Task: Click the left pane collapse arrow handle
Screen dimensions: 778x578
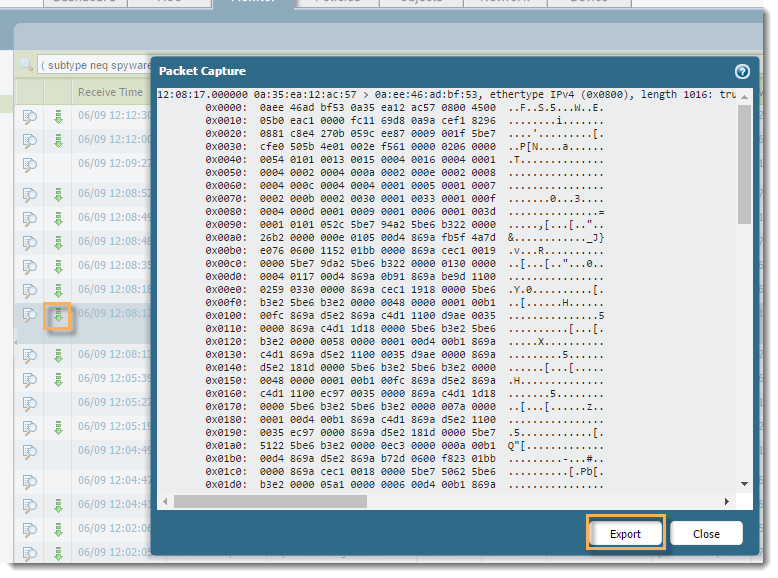Action: tap(15, 342)
